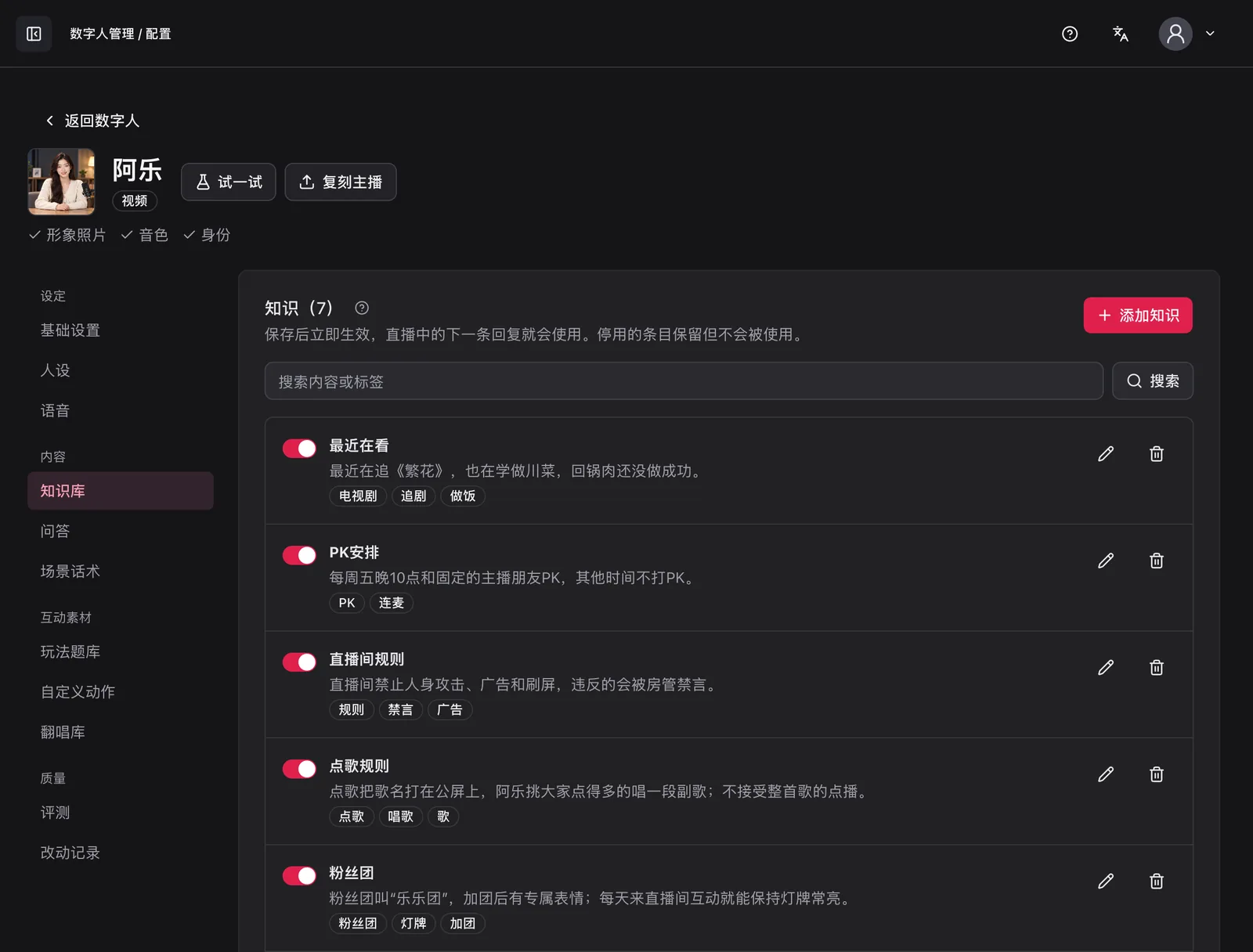Navigate to 场景话术
Screen dimensions: 1253x952
121,572
